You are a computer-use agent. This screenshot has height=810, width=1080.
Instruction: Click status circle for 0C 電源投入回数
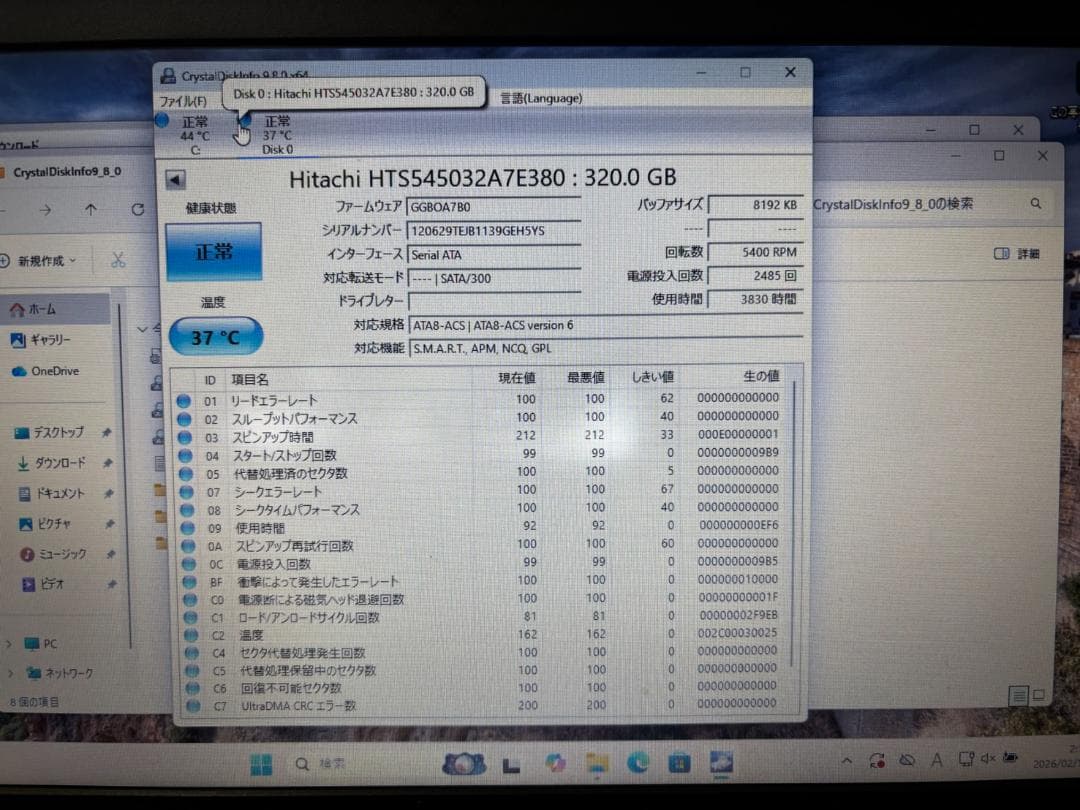click(x=189, y=564)
